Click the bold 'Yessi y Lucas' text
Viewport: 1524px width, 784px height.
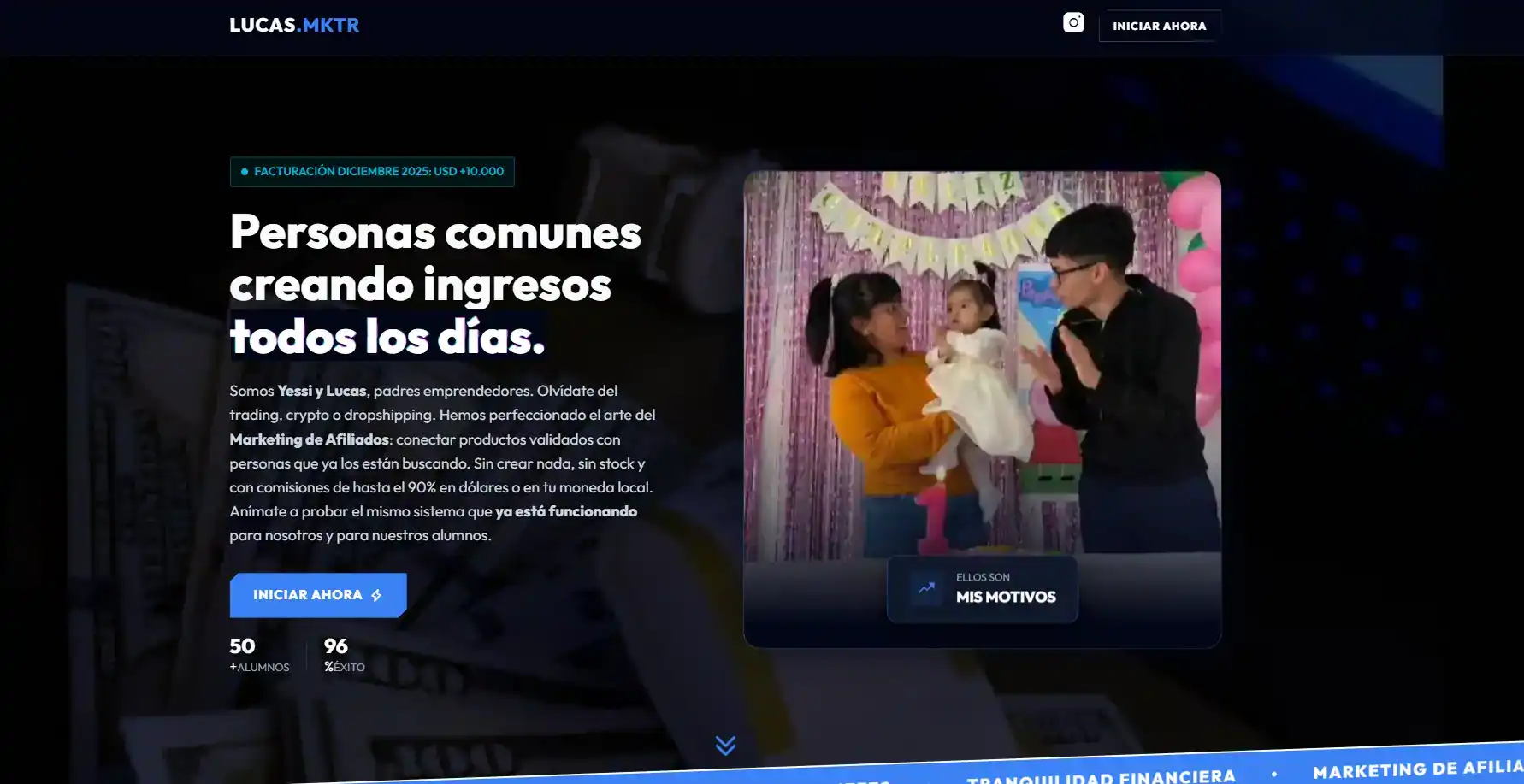[x=322, y=391]
